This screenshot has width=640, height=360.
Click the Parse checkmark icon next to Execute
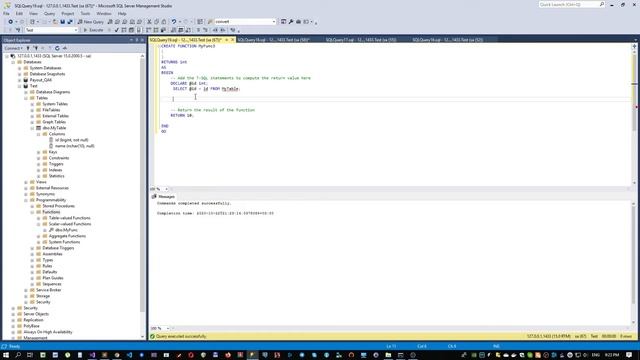click(x=116, y=30)
